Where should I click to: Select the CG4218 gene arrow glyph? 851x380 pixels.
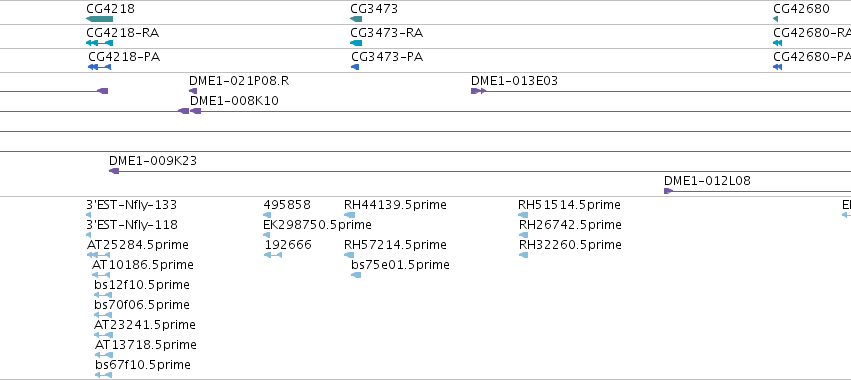(99, 19)
